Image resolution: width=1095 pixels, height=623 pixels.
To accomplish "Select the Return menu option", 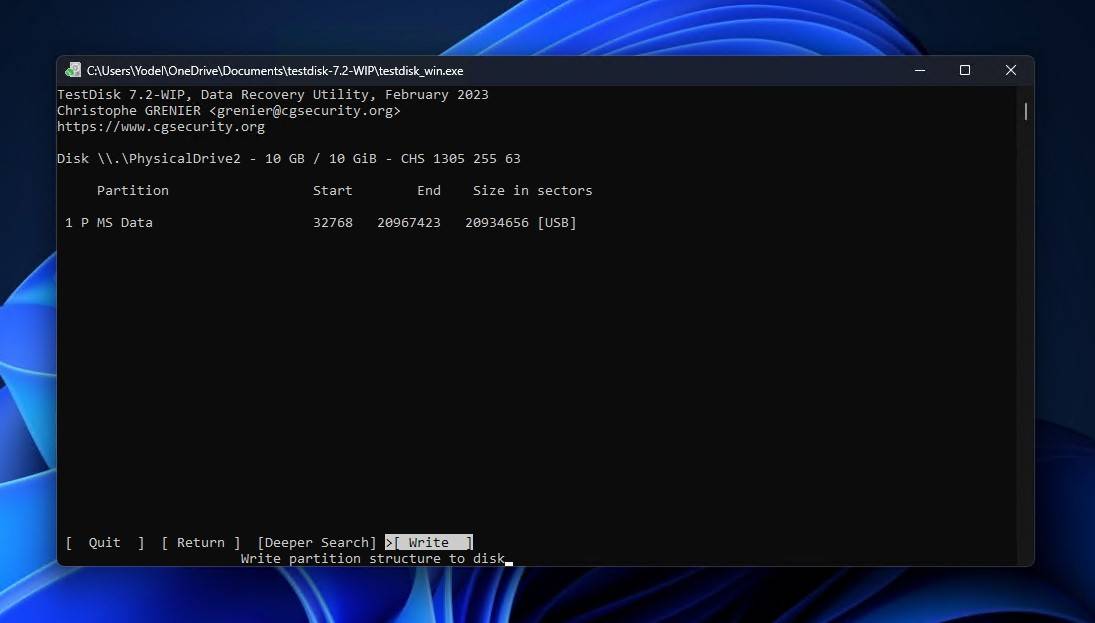I will click(x=201, y=543).
